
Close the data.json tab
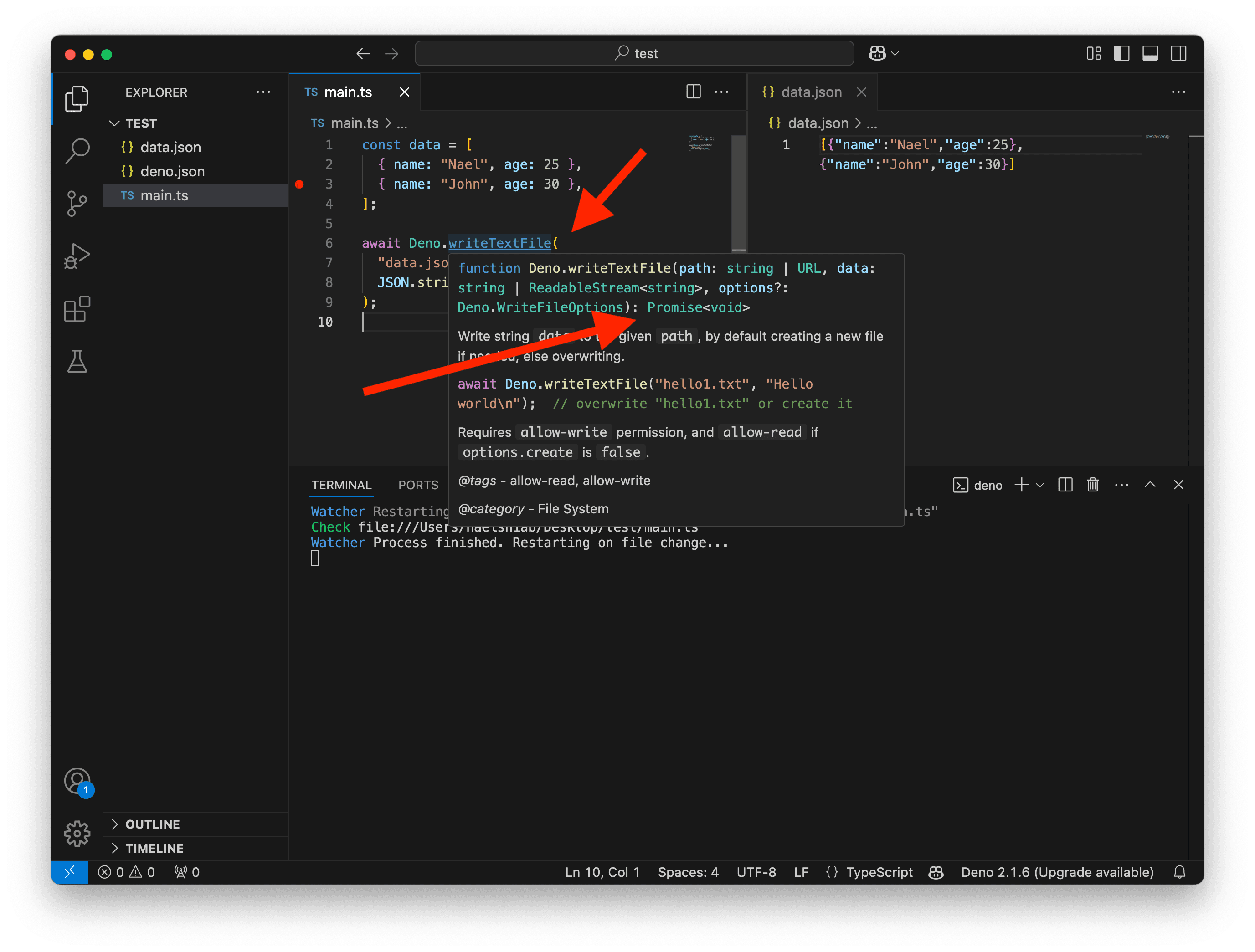(x=861, y=92)
